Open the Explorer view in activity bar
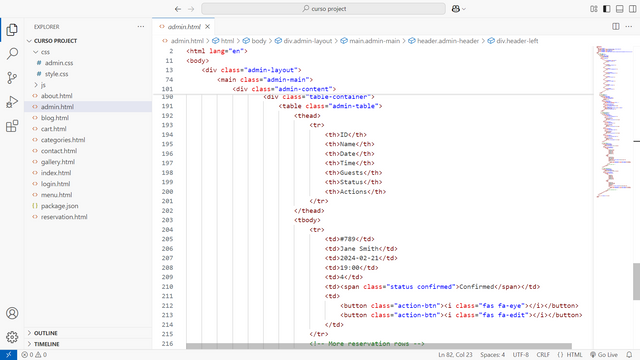This screenshot has height=360, width=640. point(12,29)
